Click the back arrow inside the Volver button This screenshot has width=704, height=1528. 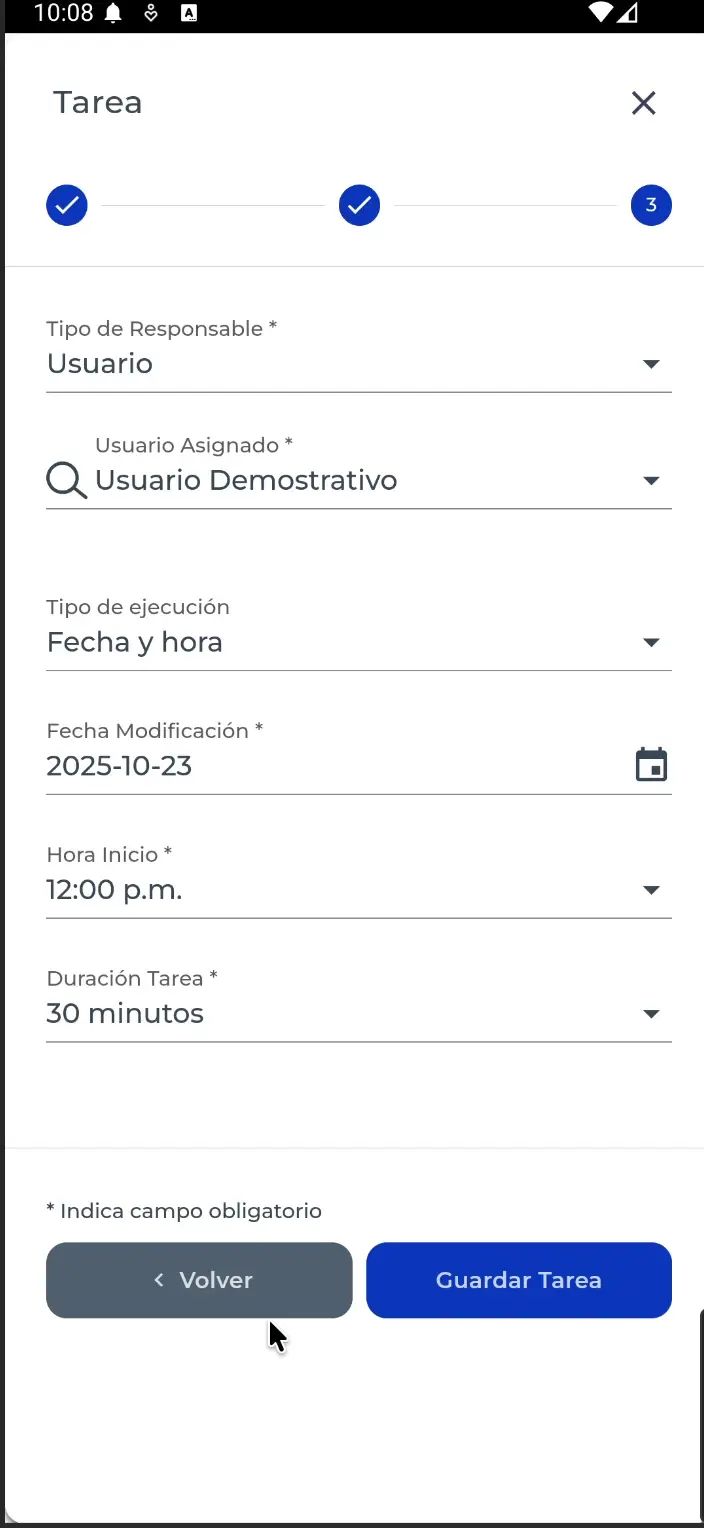[158, 1280]
